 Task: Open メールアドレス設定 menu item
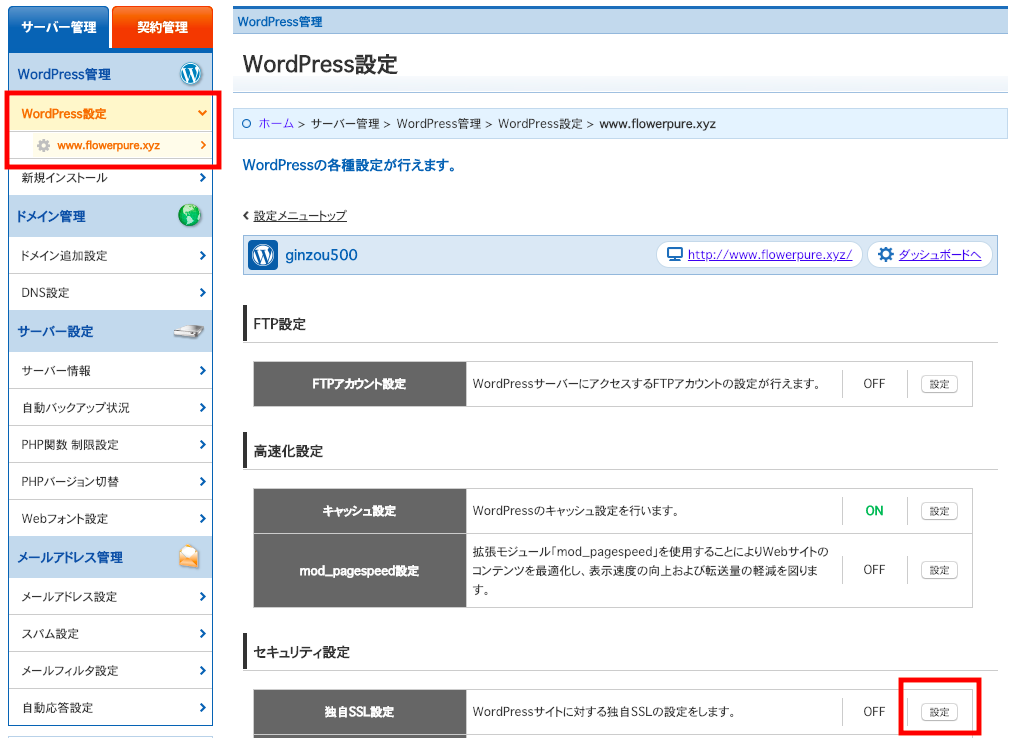(111, 596)
